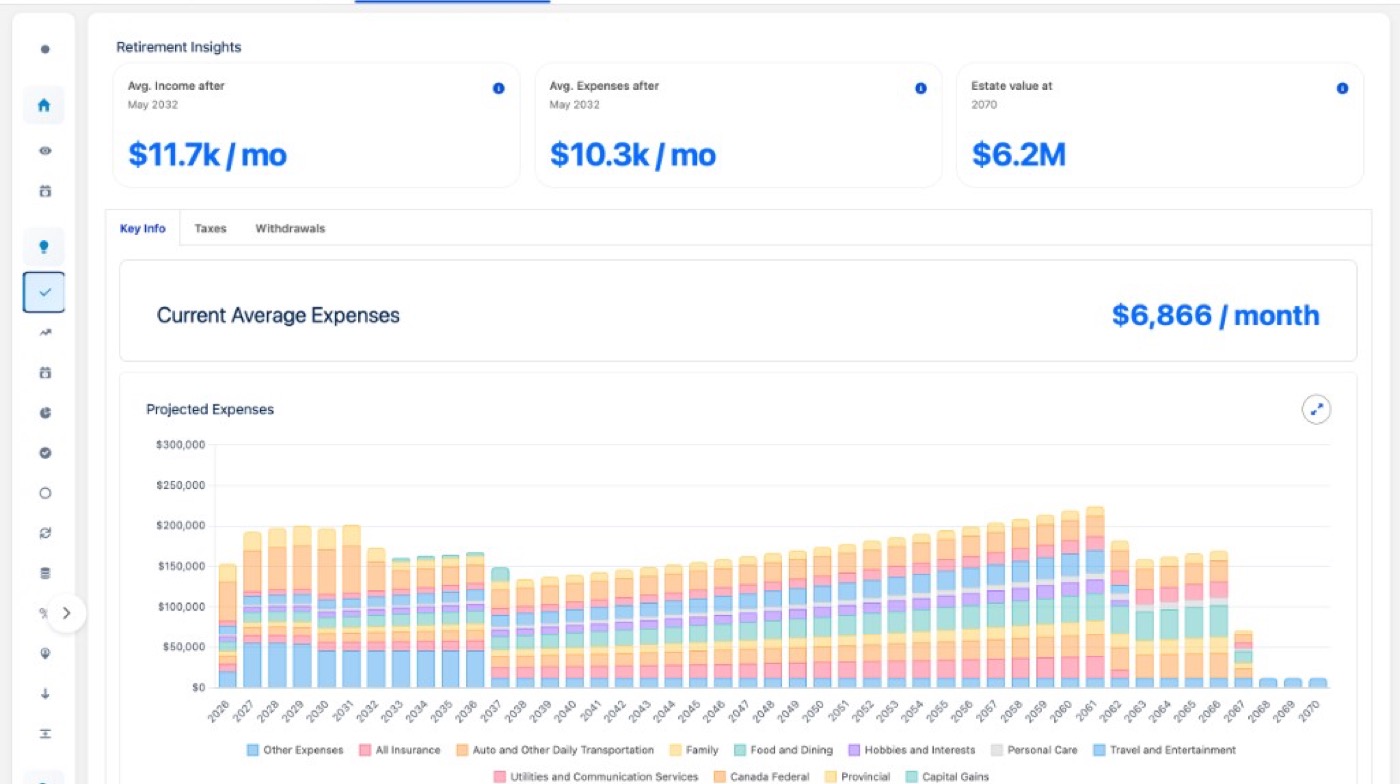Click the dot icon atop the sidebar
This screenshot has height=784, width=1400.
[44, 49]
